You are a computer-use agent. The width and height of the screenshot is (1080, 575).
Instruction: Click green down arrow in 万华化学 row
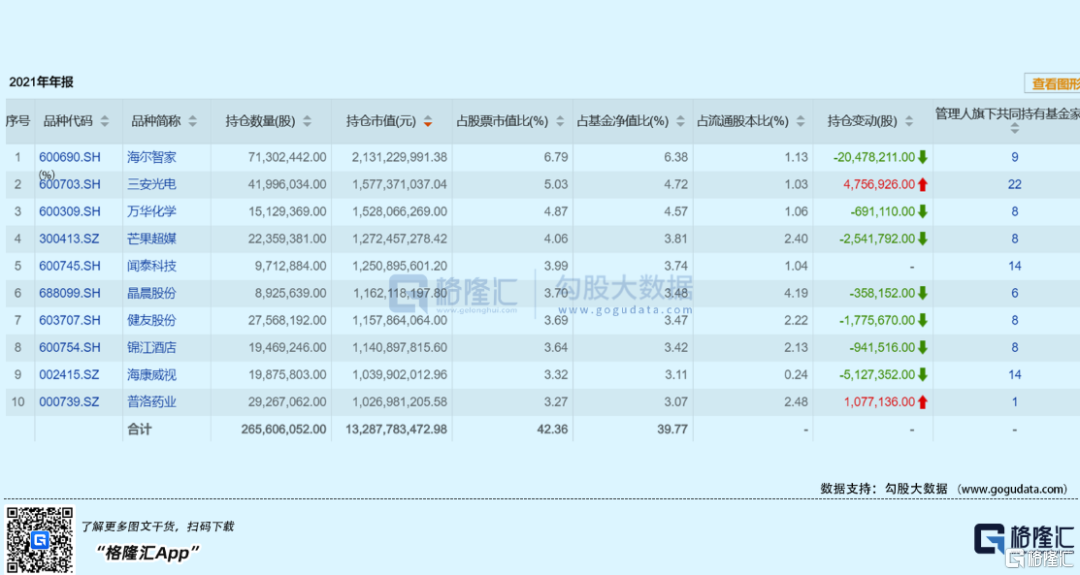point(923,211)
